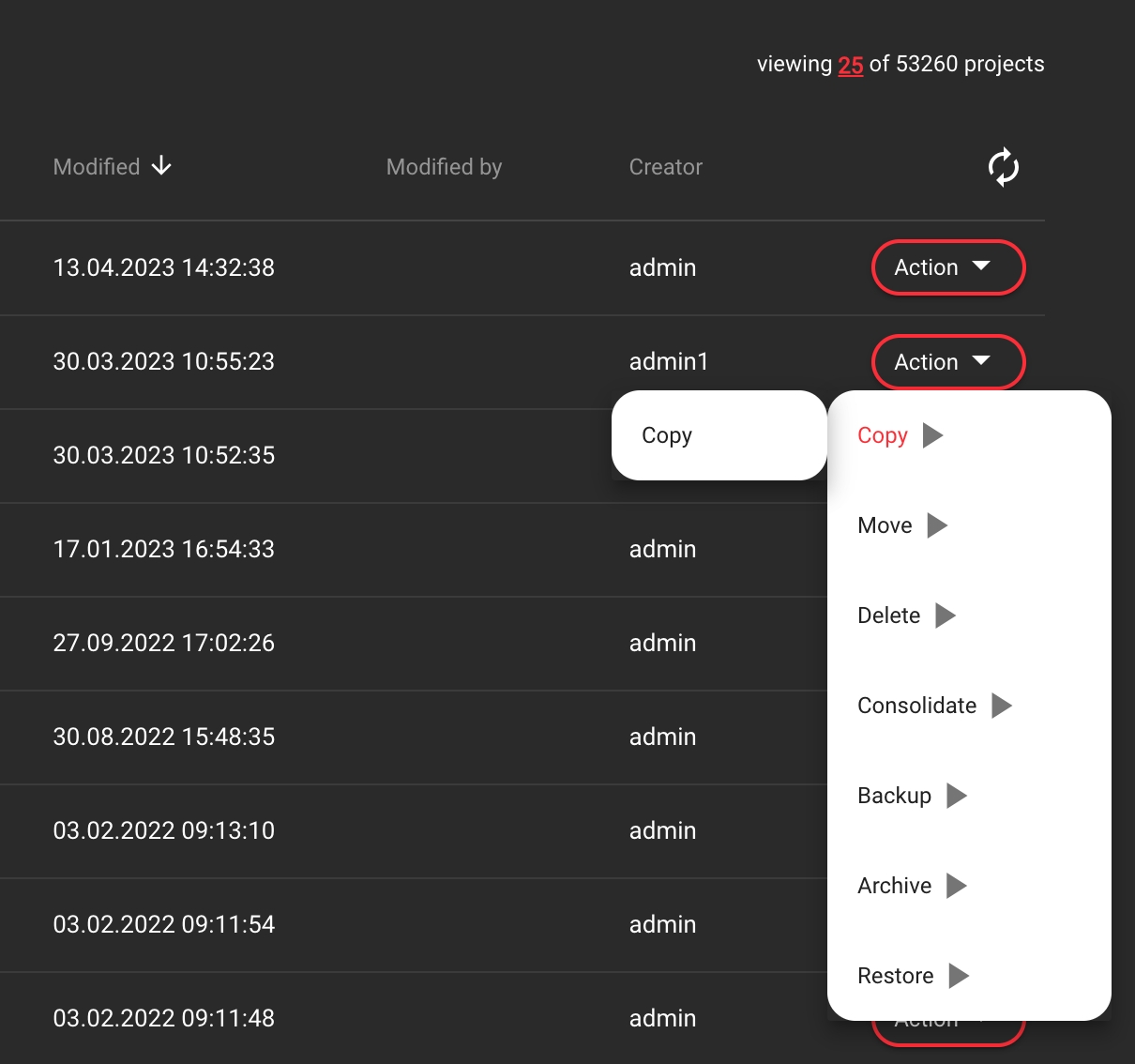Click the arrow icon beside Archive
Image resolution: width=1135 pixels, height=1064 pixels.
[x=956, y=886]
